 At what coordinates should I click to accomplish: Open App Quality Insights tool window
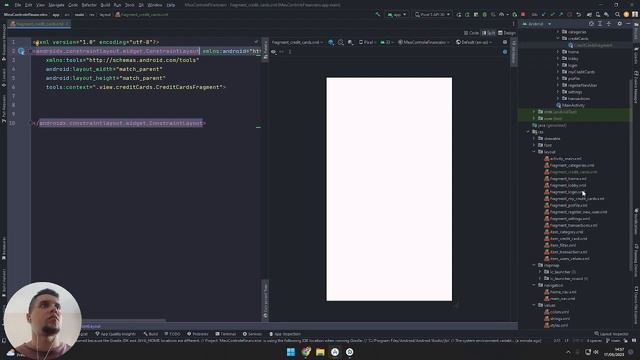[x=116, y=334]
